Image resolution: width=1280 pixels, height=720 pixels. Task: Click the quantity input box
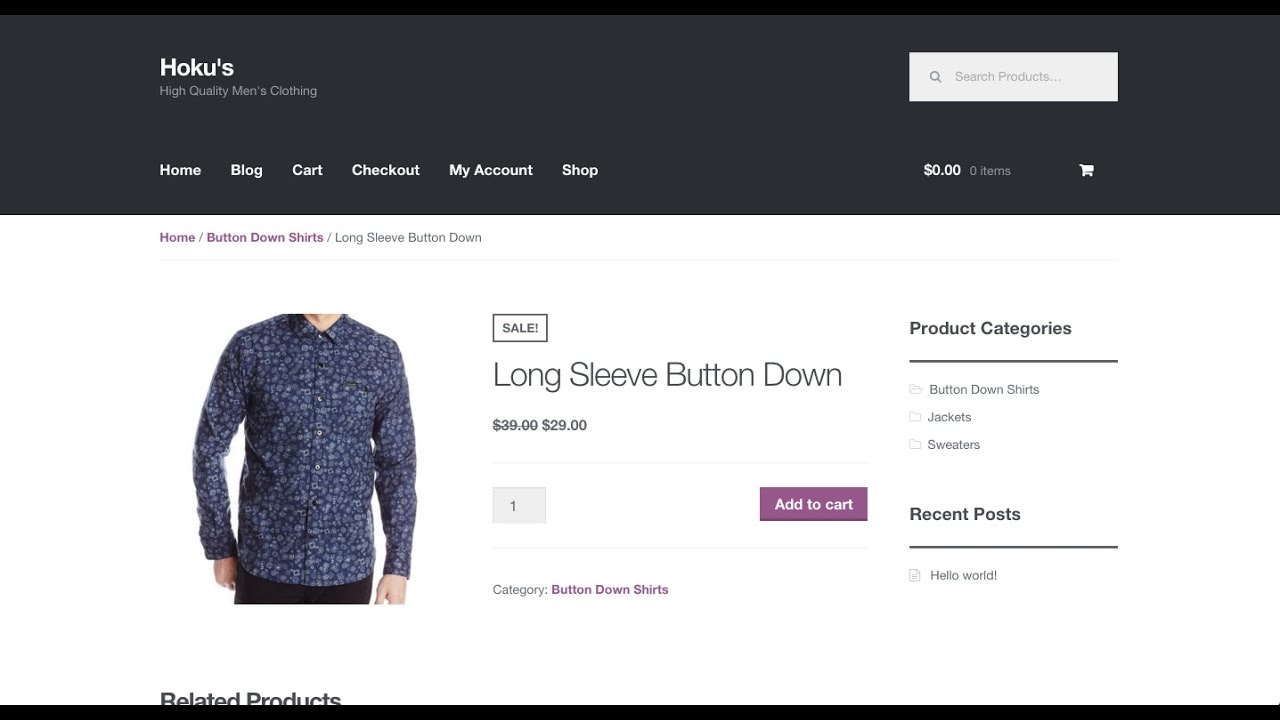coord(518,505)
